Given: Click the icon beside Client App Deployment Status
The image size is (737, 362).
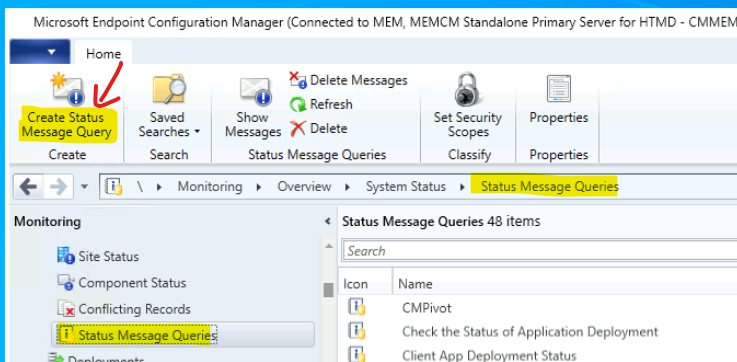Looking at the screenshot, I should (357, 354).
